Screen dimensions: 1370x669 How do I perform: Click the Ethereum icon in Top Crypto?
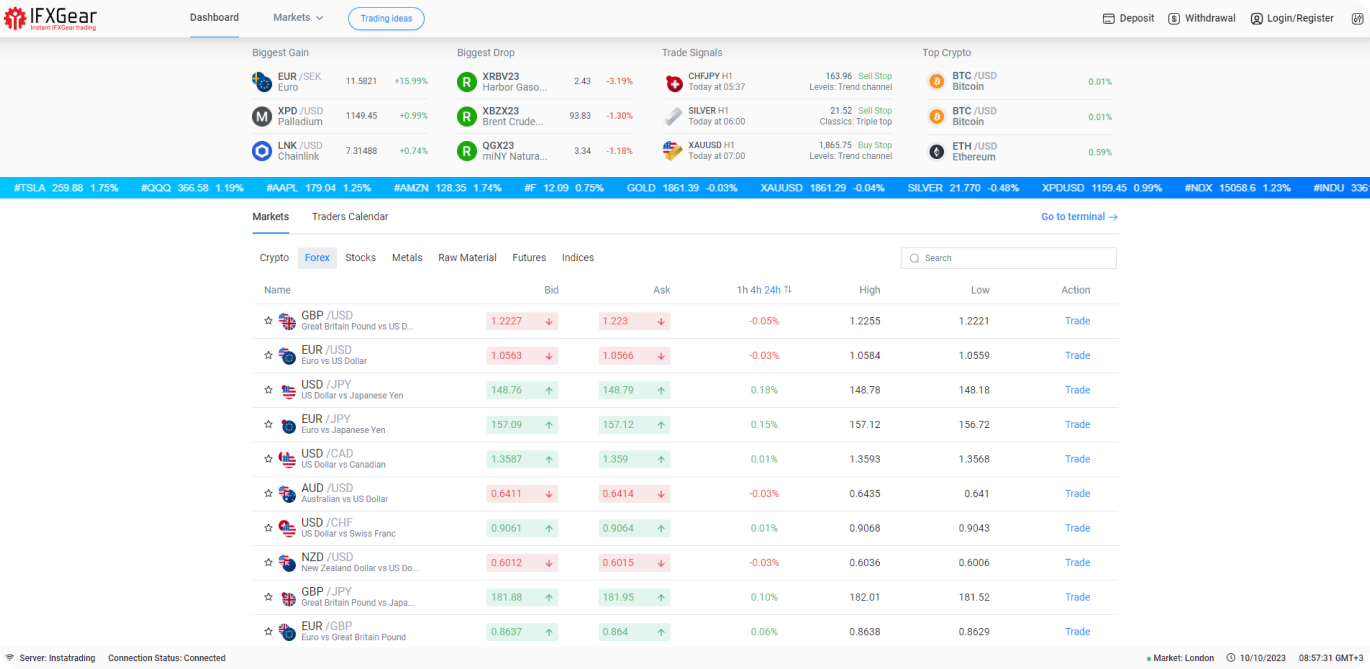[937, 152]
